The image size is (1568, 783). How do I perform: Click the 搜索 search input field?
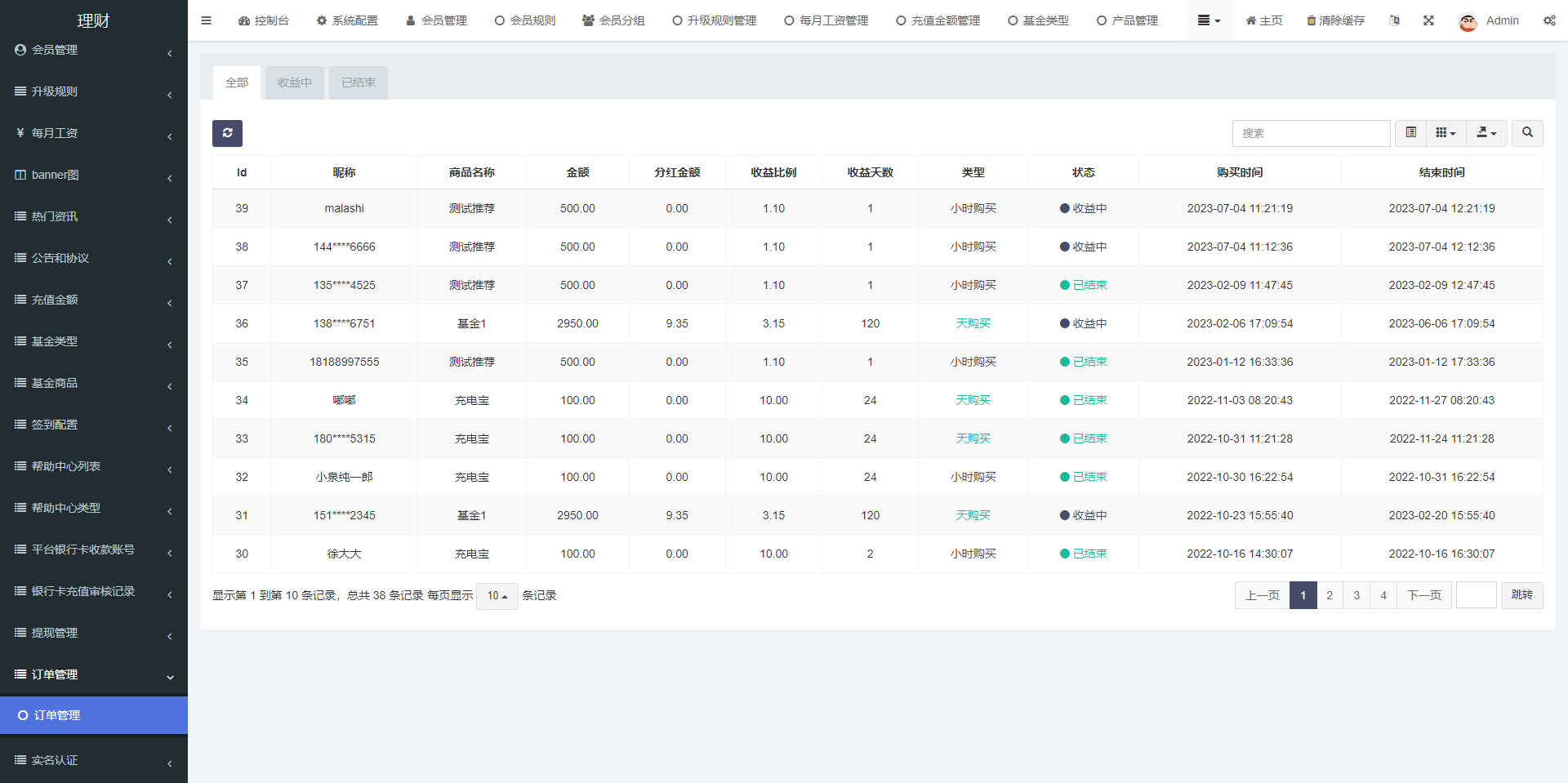click(1310, 133)
